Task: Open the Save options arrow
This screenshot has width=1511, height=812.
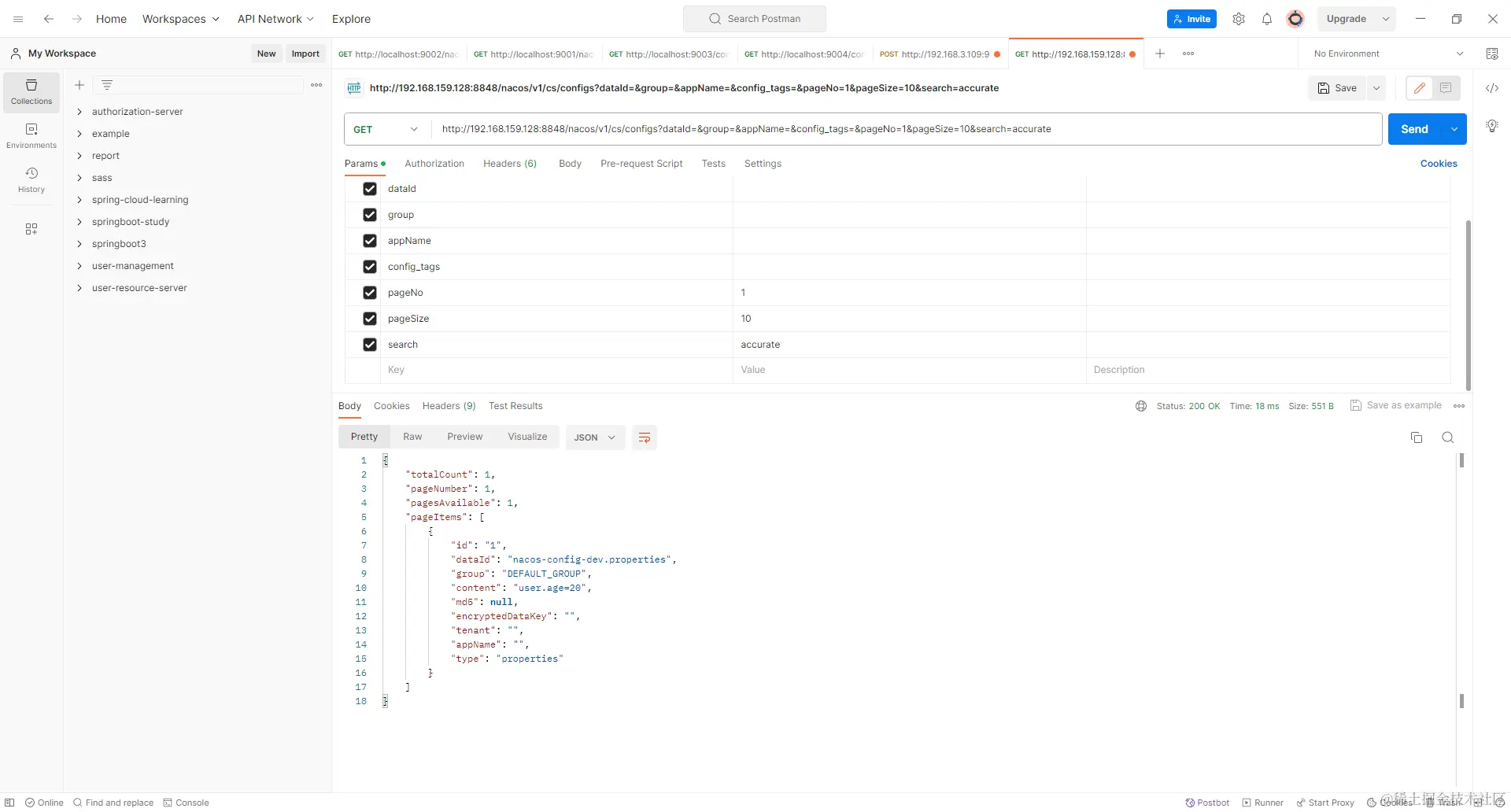Action: 1376,88
